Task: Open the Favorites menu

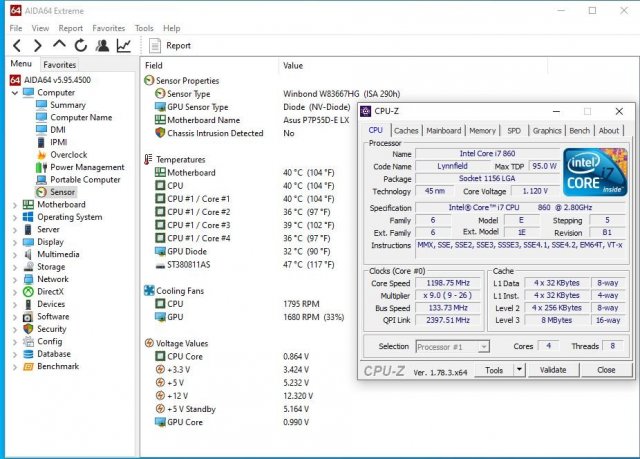Action: pyautogui.click(x=108, y=28)
